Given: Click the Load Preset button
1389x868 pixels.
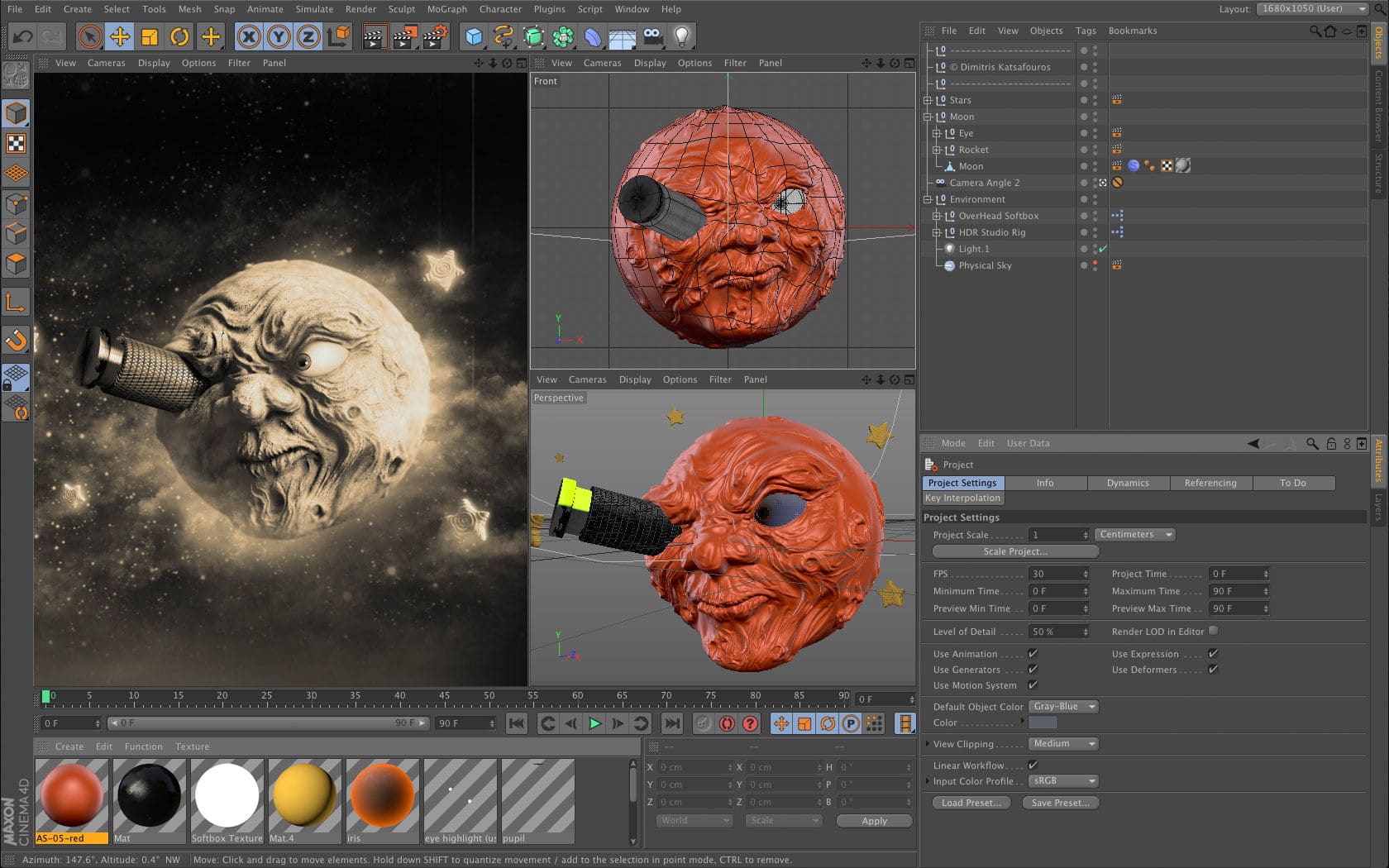Looking at the screenshot, I should (971, 803).
